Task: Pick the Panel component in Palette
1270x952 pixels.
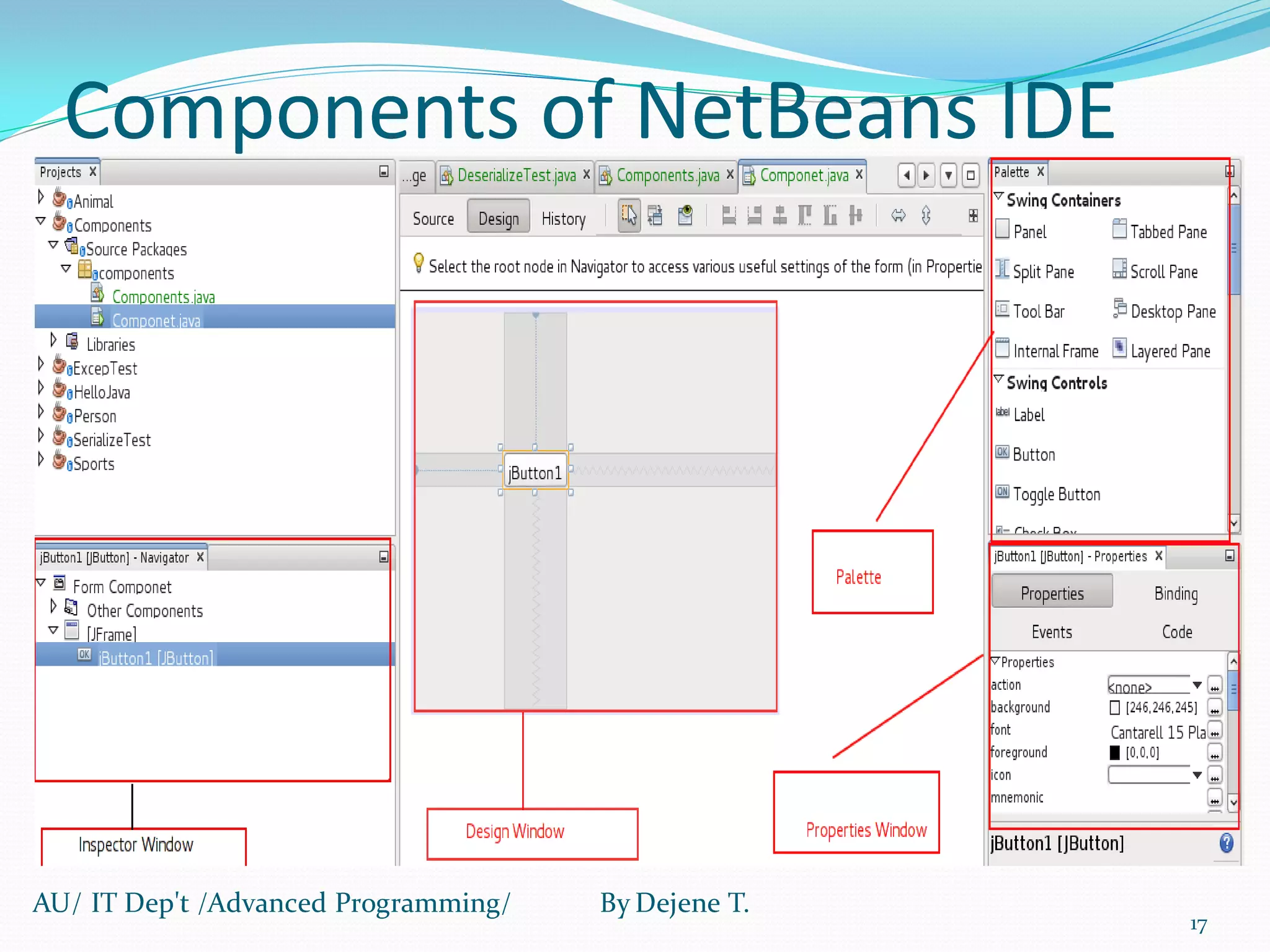Action: click(x=1021, y=231)
